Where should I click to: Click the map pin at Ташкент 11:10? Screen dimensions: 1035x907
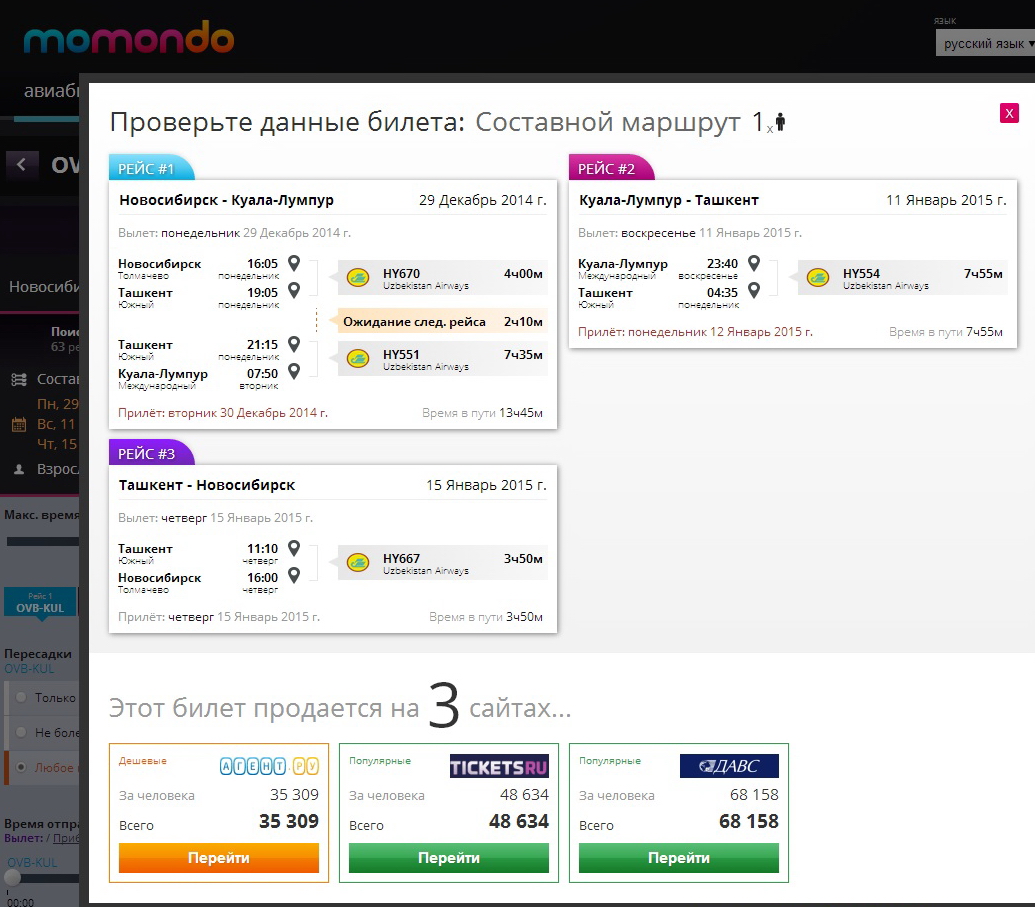tap(294, 548)
